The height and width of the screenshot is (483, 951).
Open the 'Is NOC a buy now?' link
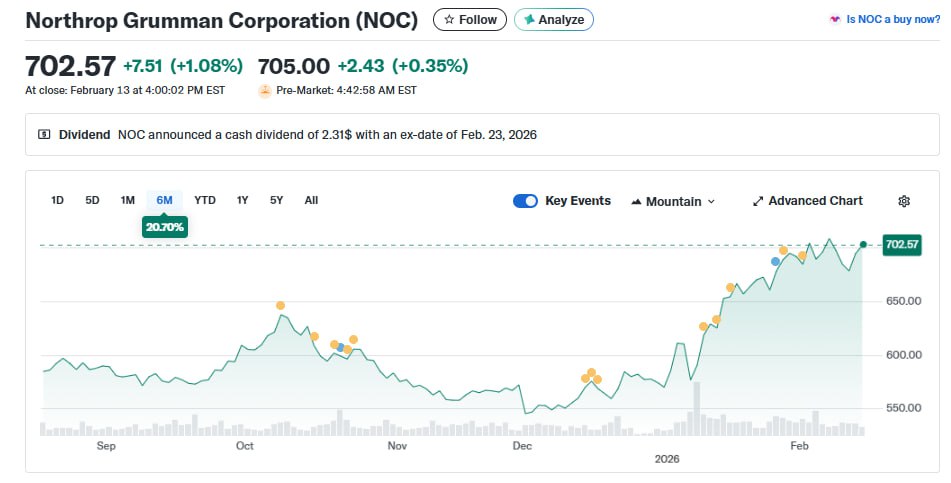(893, 19)
